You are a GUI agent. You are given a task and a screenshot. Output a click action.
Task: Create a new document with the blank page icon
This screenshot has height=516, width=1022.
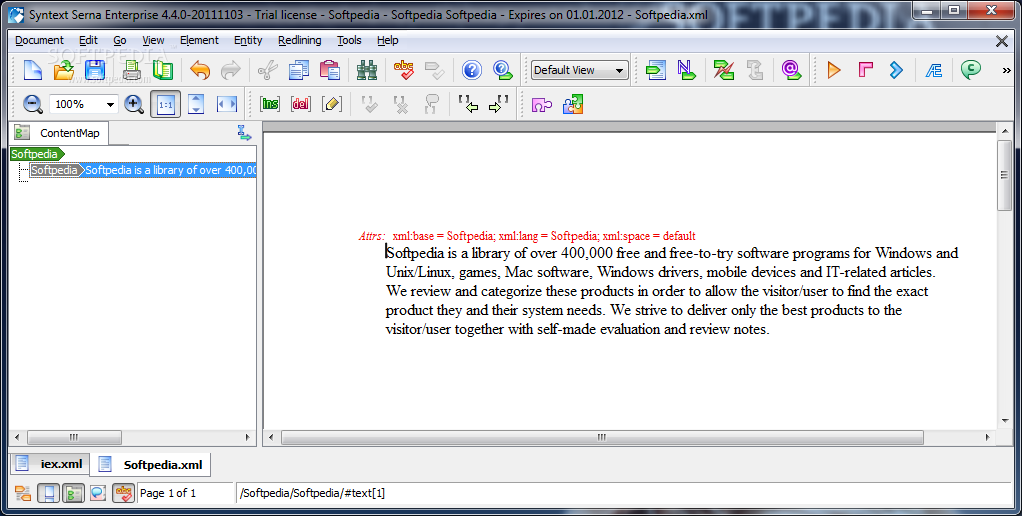pyautogui.click(x=33, y=70)
